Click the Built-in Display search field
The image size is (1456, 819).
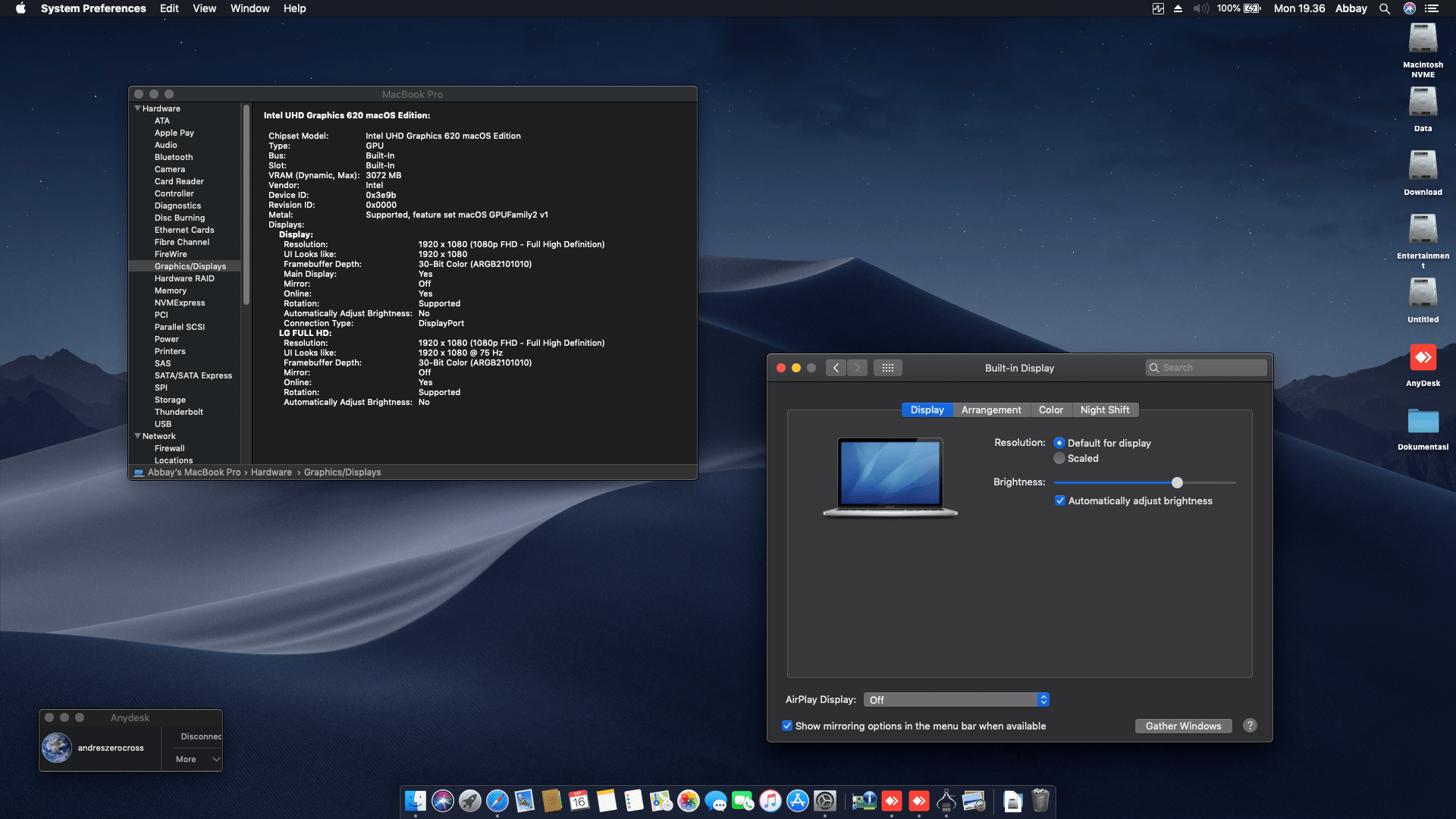click(x=1206, y=367)
